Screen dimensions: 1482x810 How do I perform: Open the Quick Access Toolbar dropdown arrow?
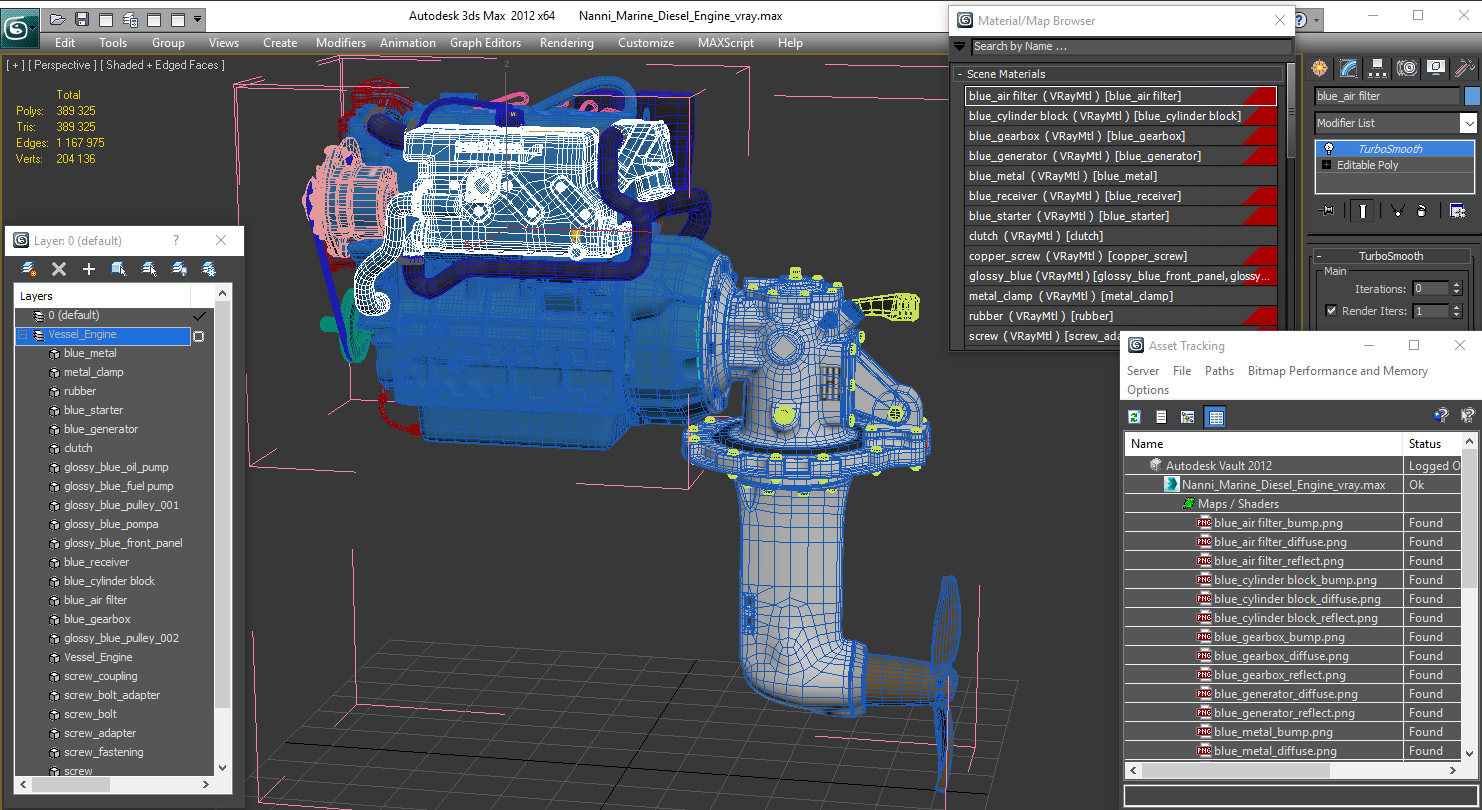click(x=198, y=19)
